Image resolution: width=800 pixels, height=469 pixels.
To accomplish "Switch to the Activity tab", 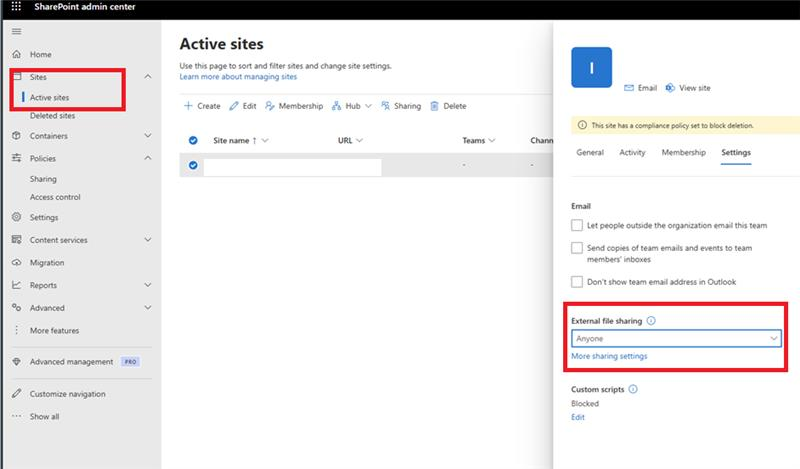I will (x=632, y=152).
